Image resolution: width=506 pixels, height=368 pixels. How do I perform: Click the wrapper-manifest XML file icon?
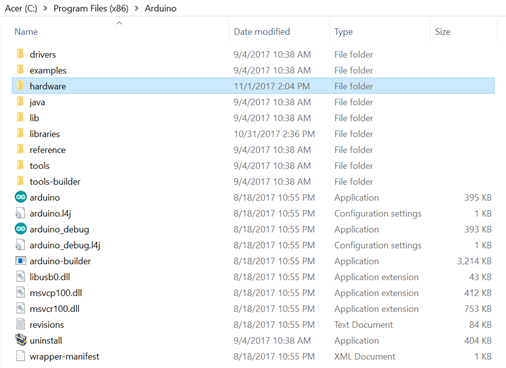point(21,356)
